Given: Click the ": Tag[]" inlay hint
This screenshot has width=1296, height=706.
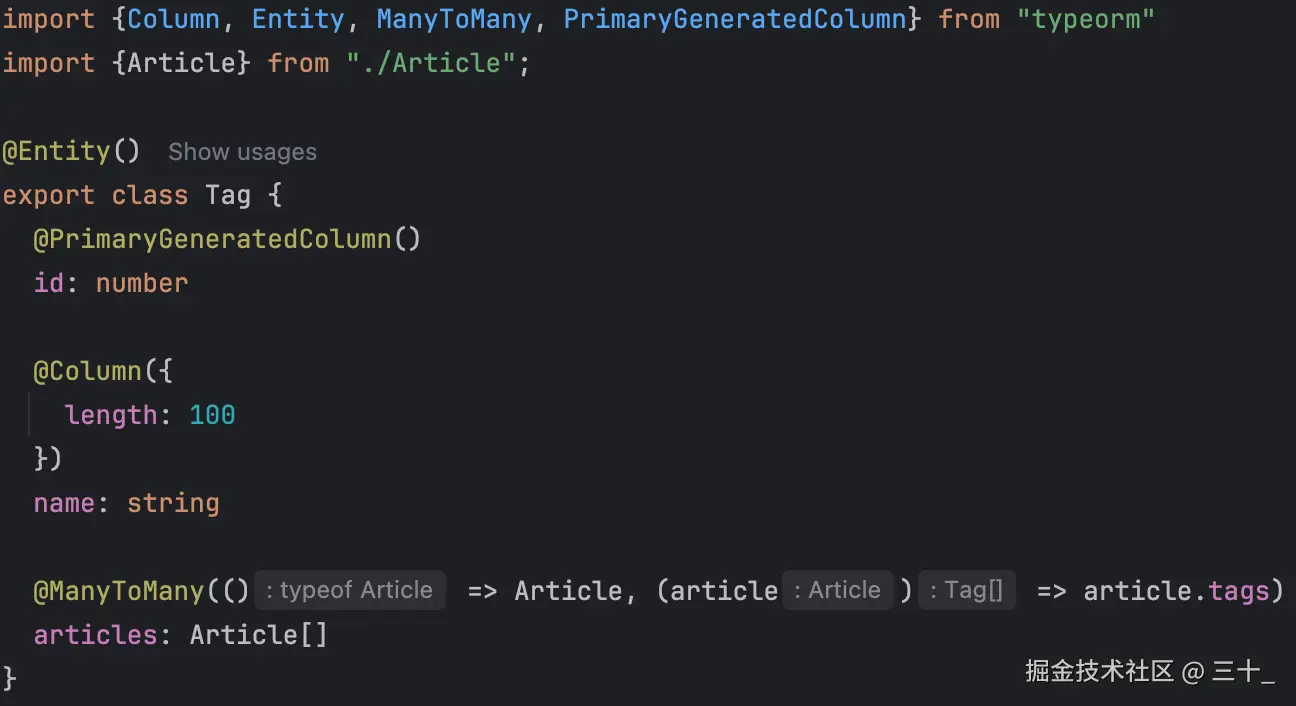Looking at the screenshot, I should [x=966, y=590].
